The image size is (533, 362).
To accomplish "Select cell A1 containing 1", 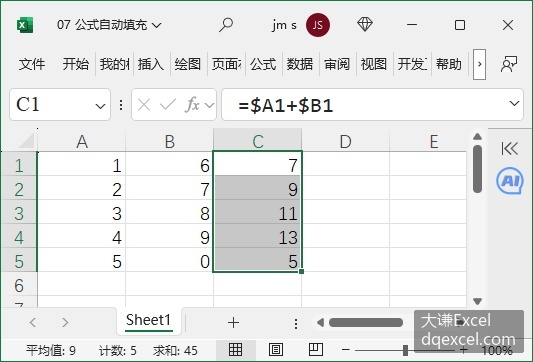I will point(82,166).
